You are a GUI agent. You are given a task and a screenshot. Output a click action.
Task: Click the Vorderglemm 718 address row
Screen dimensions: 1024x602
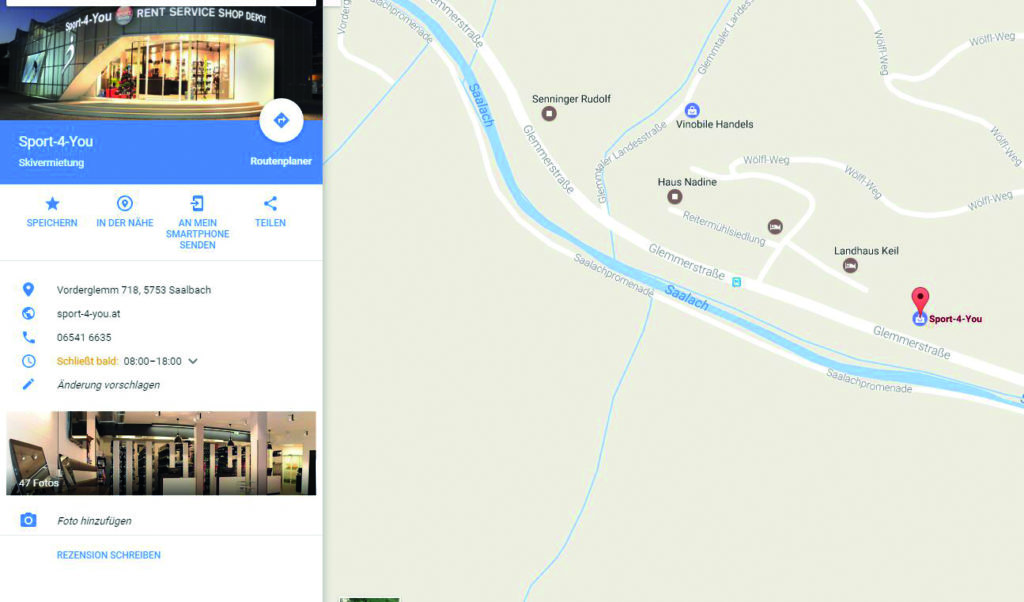tap(161, 290)
